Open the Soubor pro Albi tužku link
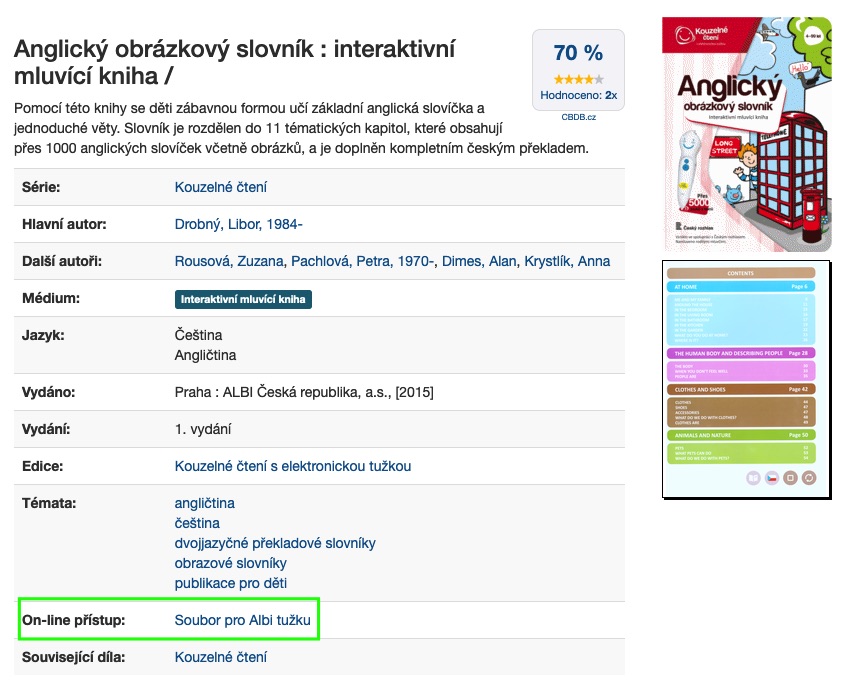848x692 pixels. point(242,620)
